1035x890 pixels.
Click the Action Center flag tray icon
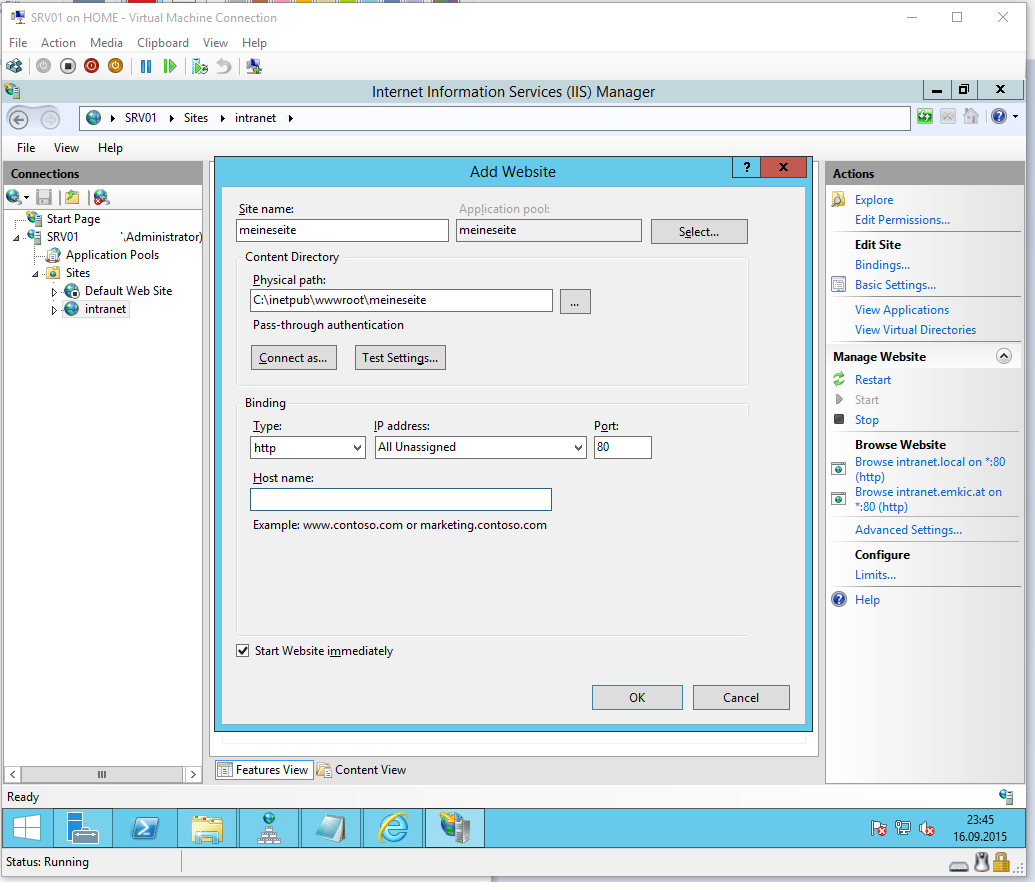tap(879, 828)
